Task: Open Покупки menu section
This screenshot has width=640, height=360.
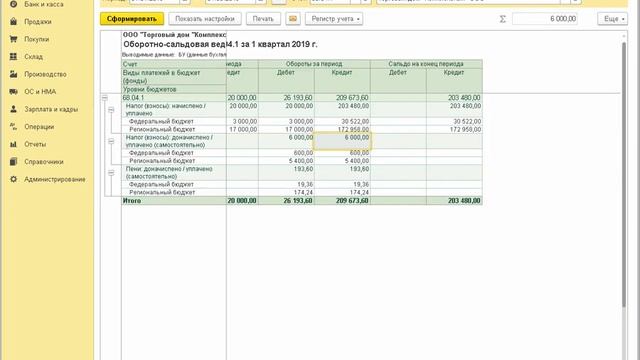Action: [37, 39]
